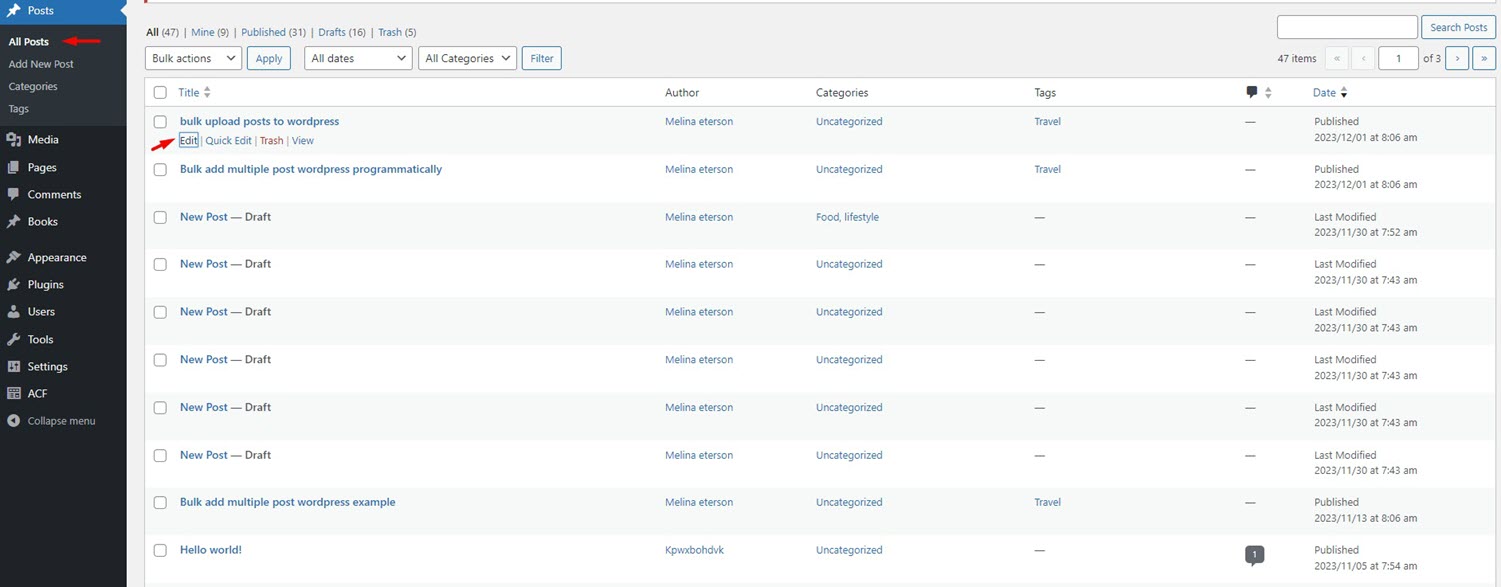Open the Add New Post submenu item

point(41,64)
